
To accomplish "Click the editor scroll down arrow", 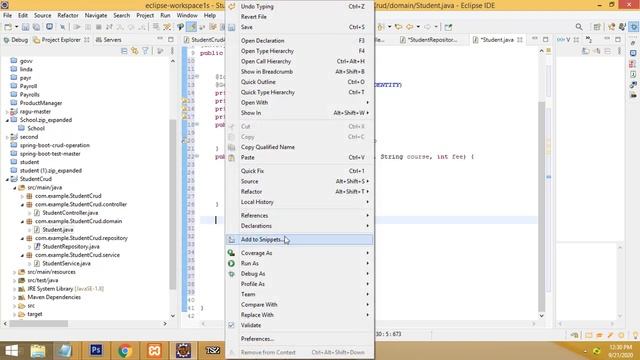I will pyautogui.click(x=542, y=316).
